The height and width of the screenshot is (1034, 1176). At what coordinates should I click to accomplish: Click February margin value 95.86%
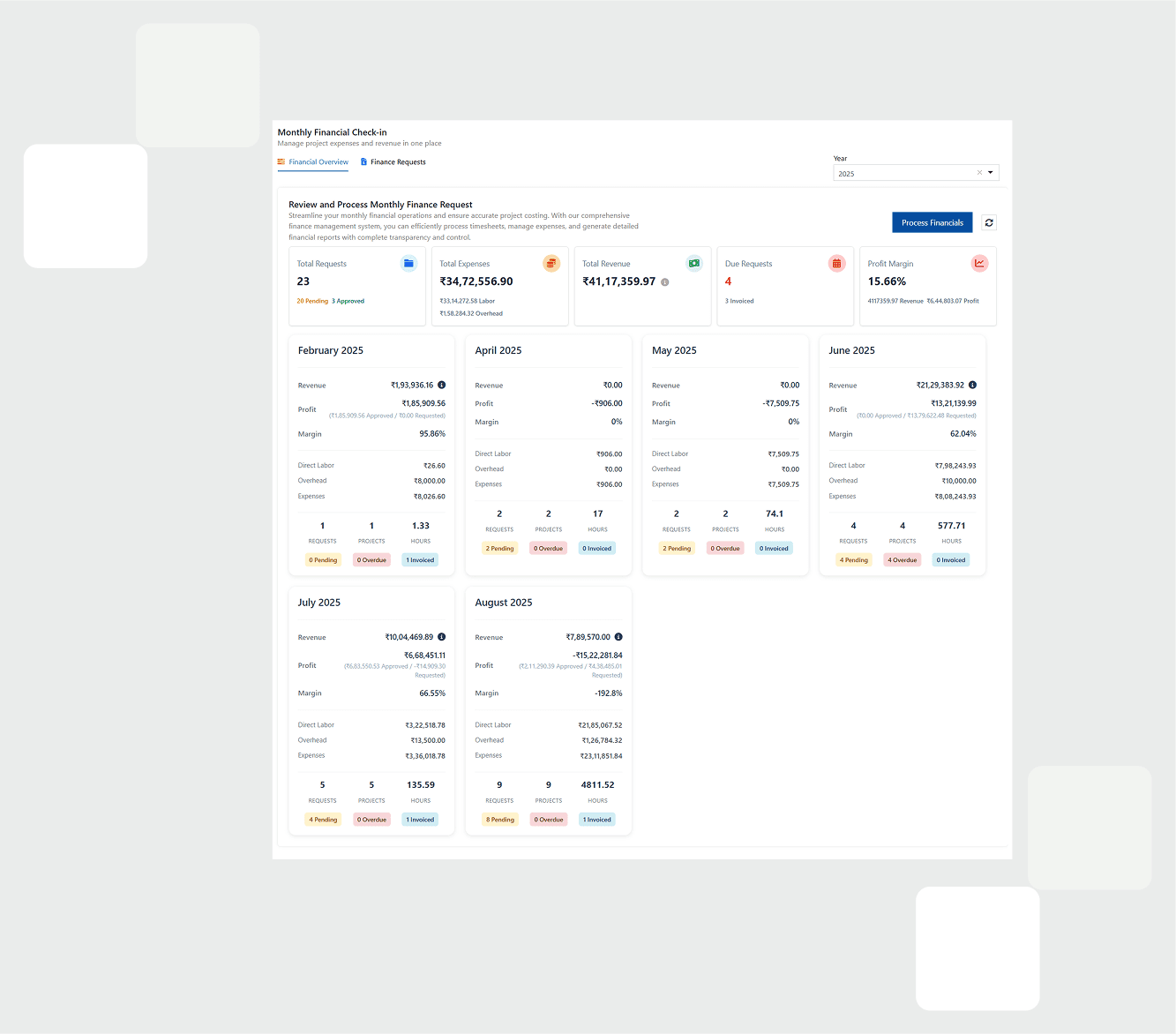tap(432, 434)
